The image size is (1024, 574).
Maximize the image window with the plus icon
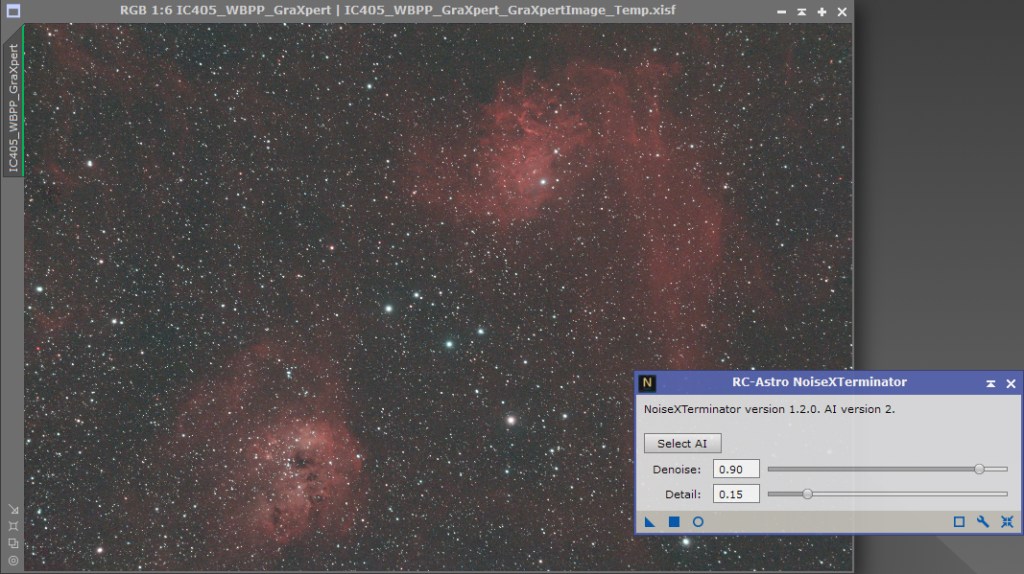pos(821,12)
